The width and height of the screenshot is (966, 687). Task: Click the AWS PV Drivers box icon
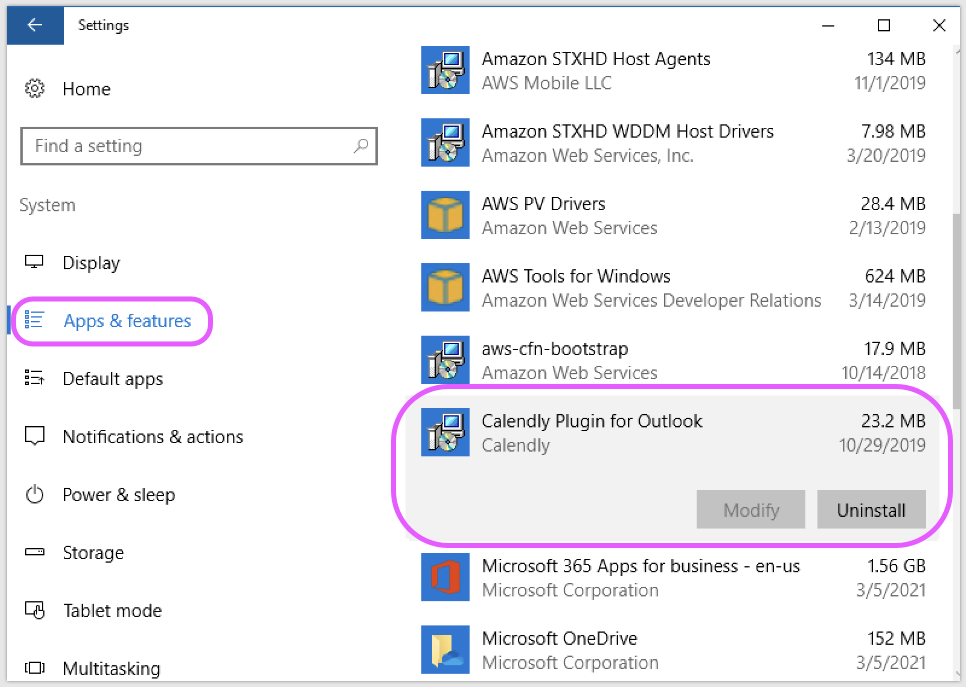point(445,216)
